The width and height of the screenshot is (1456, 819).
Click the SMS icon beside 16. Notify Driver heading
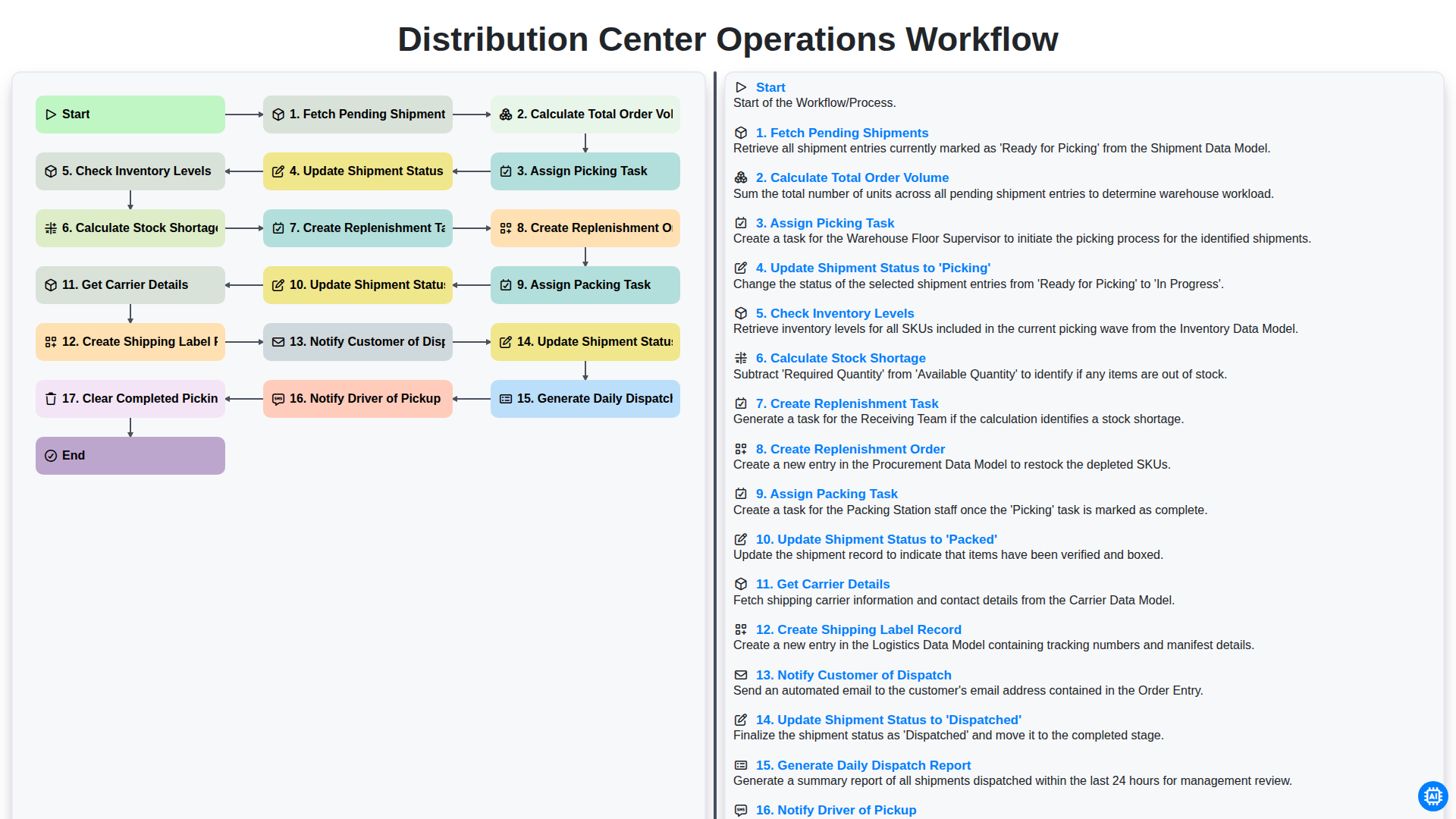tap(741, 811)
